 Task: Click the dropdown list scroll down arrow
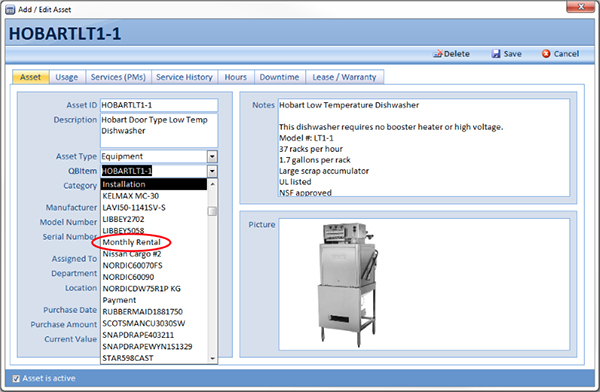click(212, 359)
